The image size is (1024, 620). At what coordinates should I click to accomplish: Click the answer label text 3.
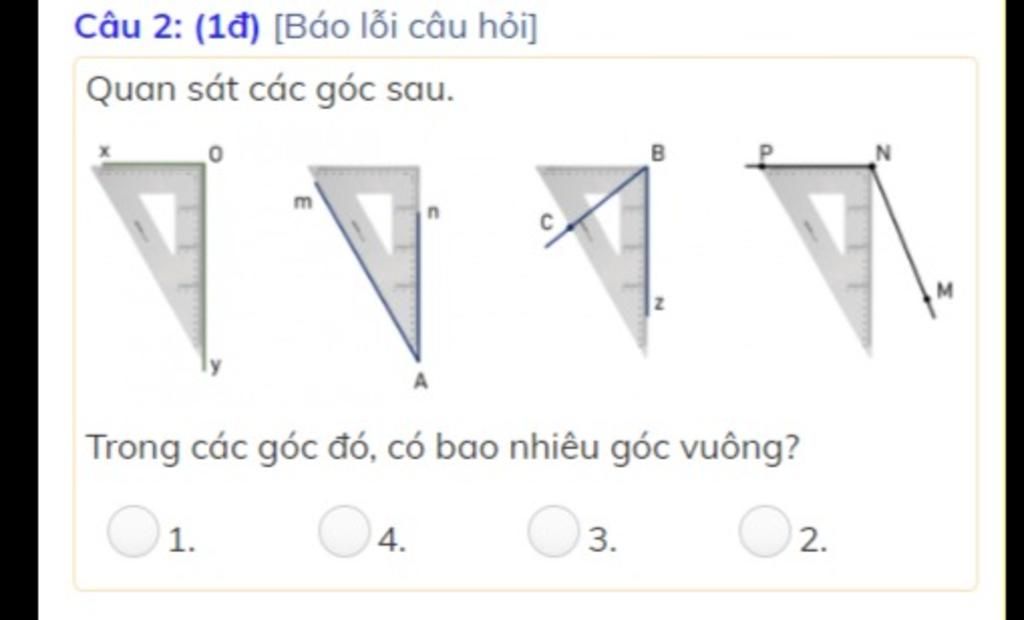(x=602, y=541)
